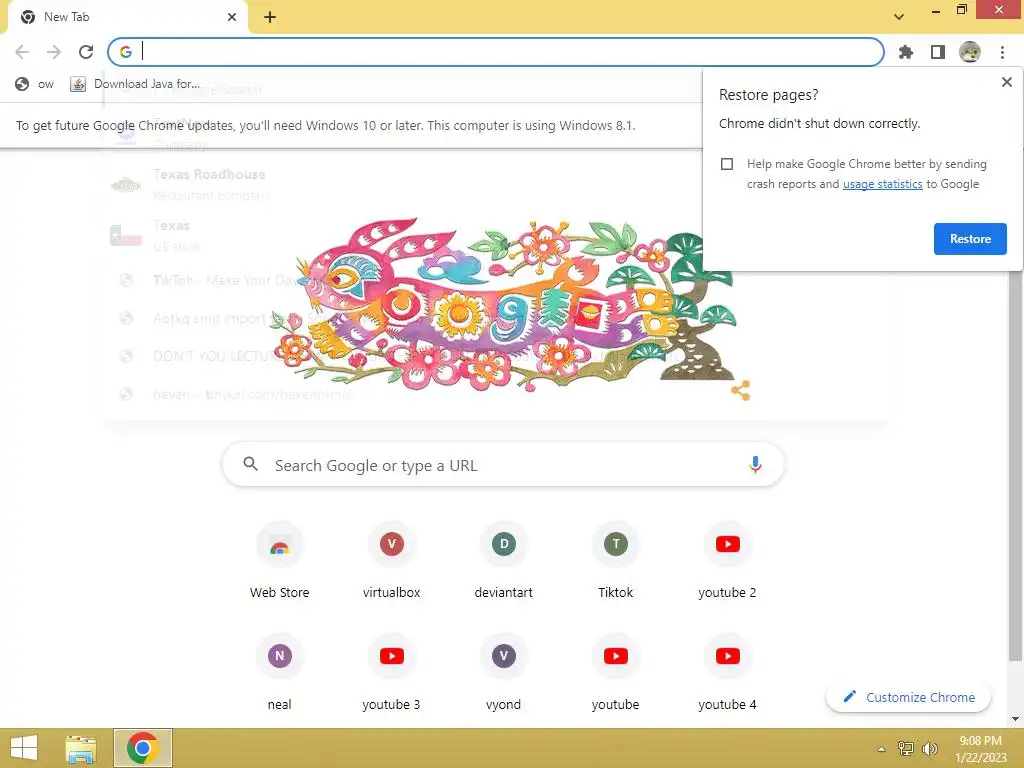Reload the page with the refresh icon
This screenshot has height=768, width=1024.
point(86,52)
